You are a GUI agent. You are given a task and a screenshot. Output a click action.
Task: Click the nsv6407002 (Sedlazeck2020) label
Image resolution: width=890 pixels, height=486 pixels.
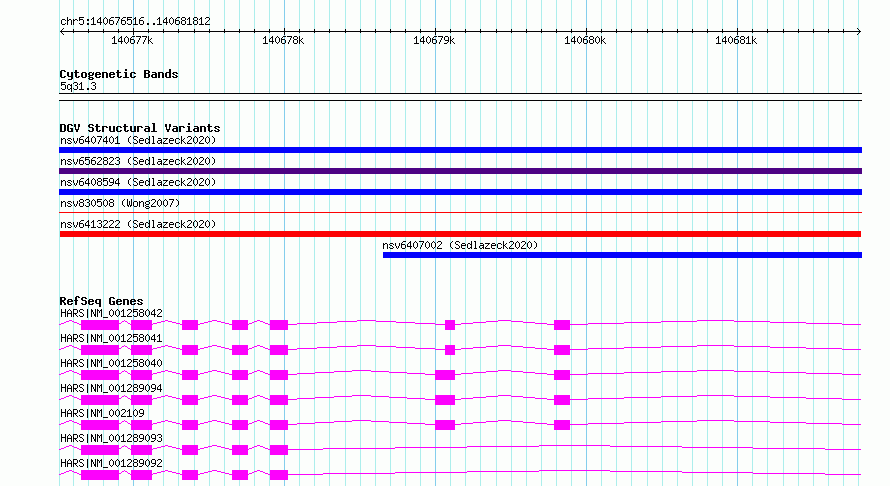[x=460, y=245]
